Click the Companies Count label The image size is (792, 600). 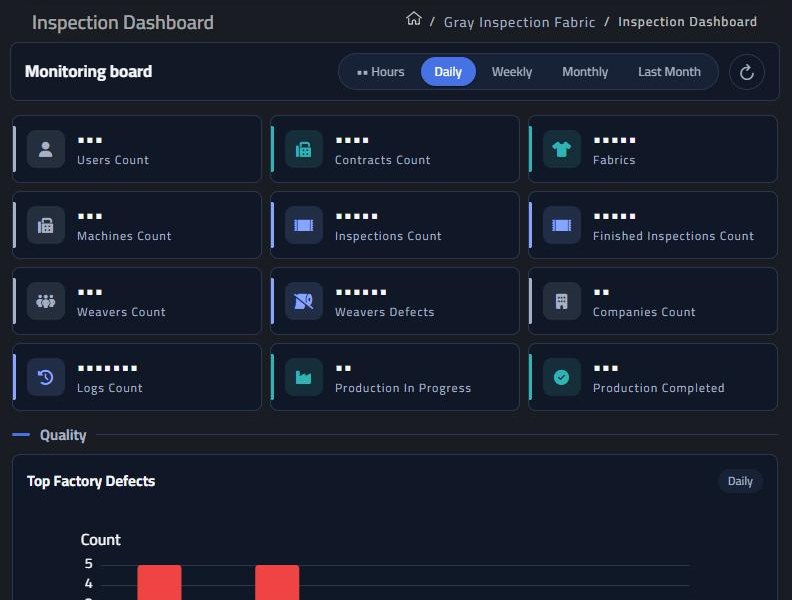pos(644,312)
